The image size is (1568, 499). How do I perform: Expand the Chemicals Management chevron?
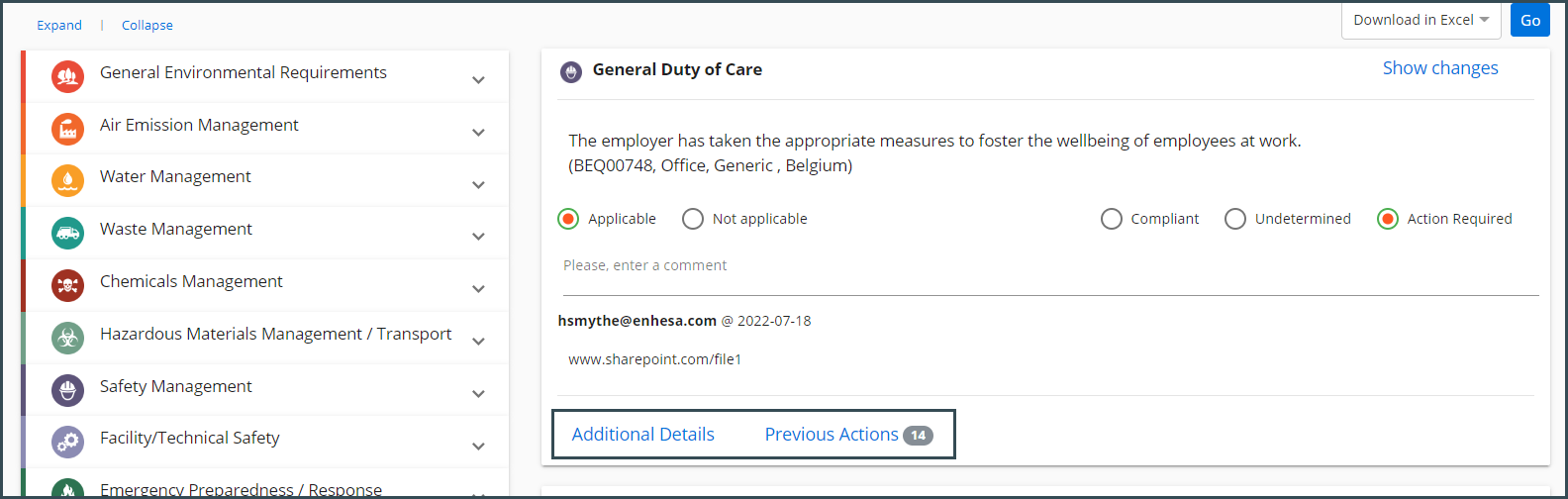(478, 288)
